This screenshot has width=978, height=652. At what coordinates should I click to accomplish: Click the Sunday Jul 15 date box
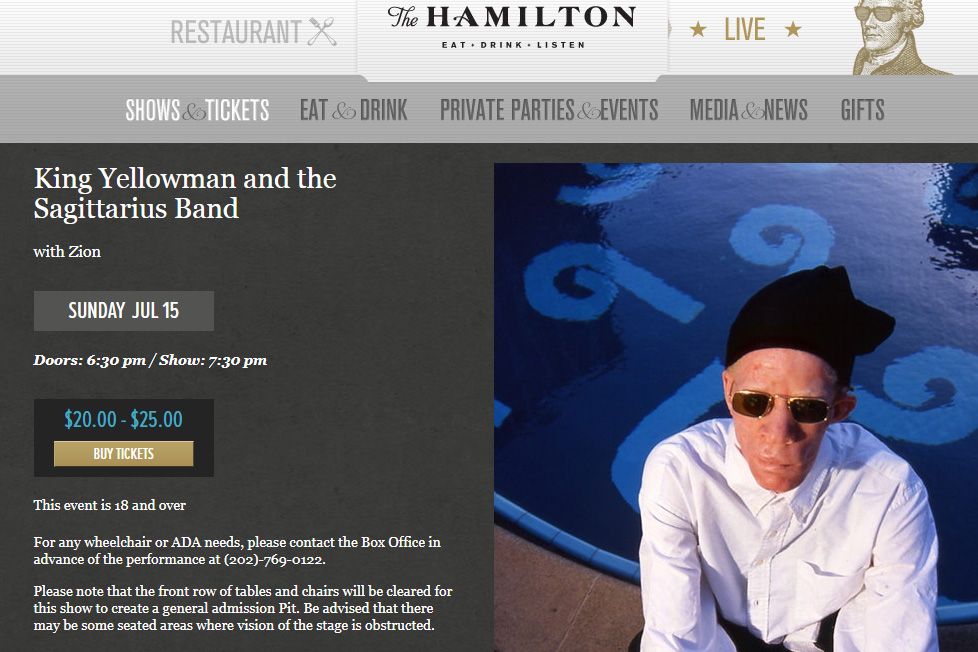123,311
